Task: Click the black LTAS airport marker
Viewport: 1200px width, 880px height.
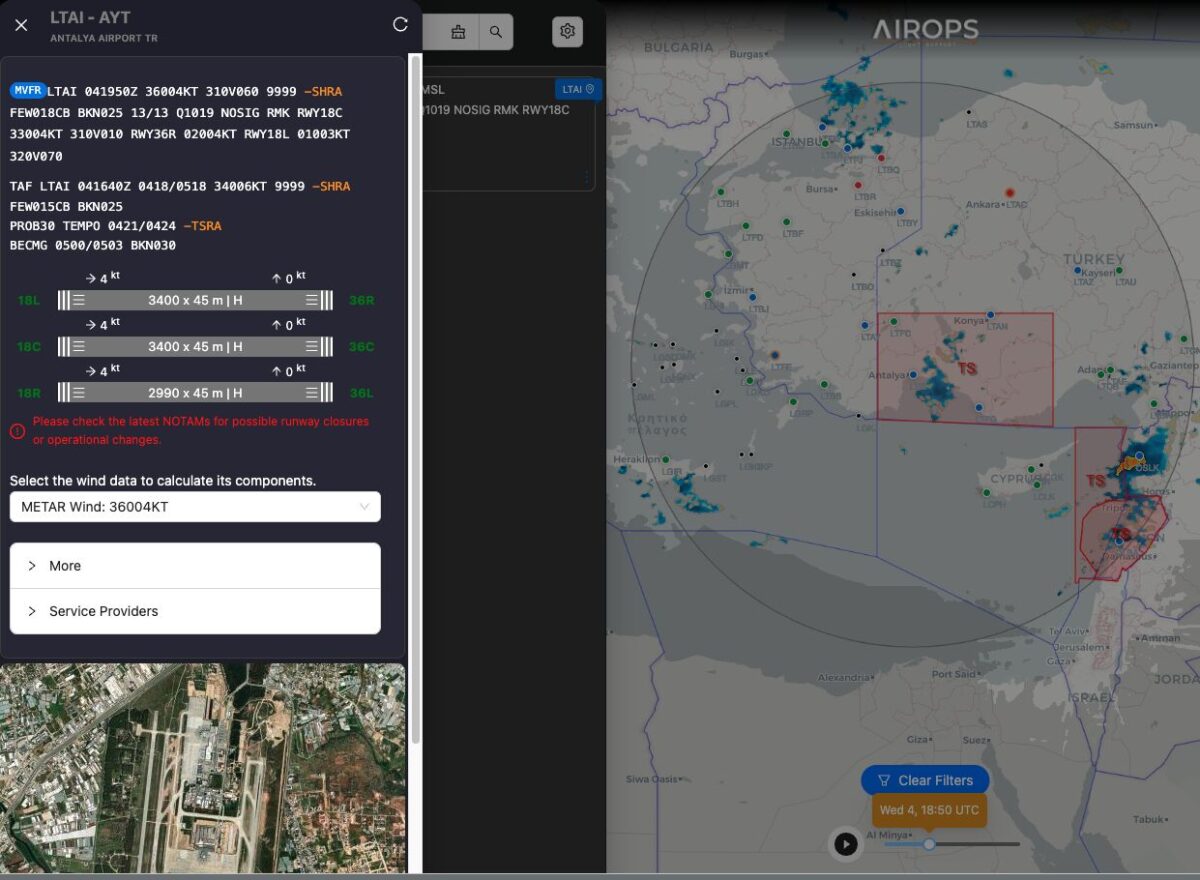Action: click(968, 112)
